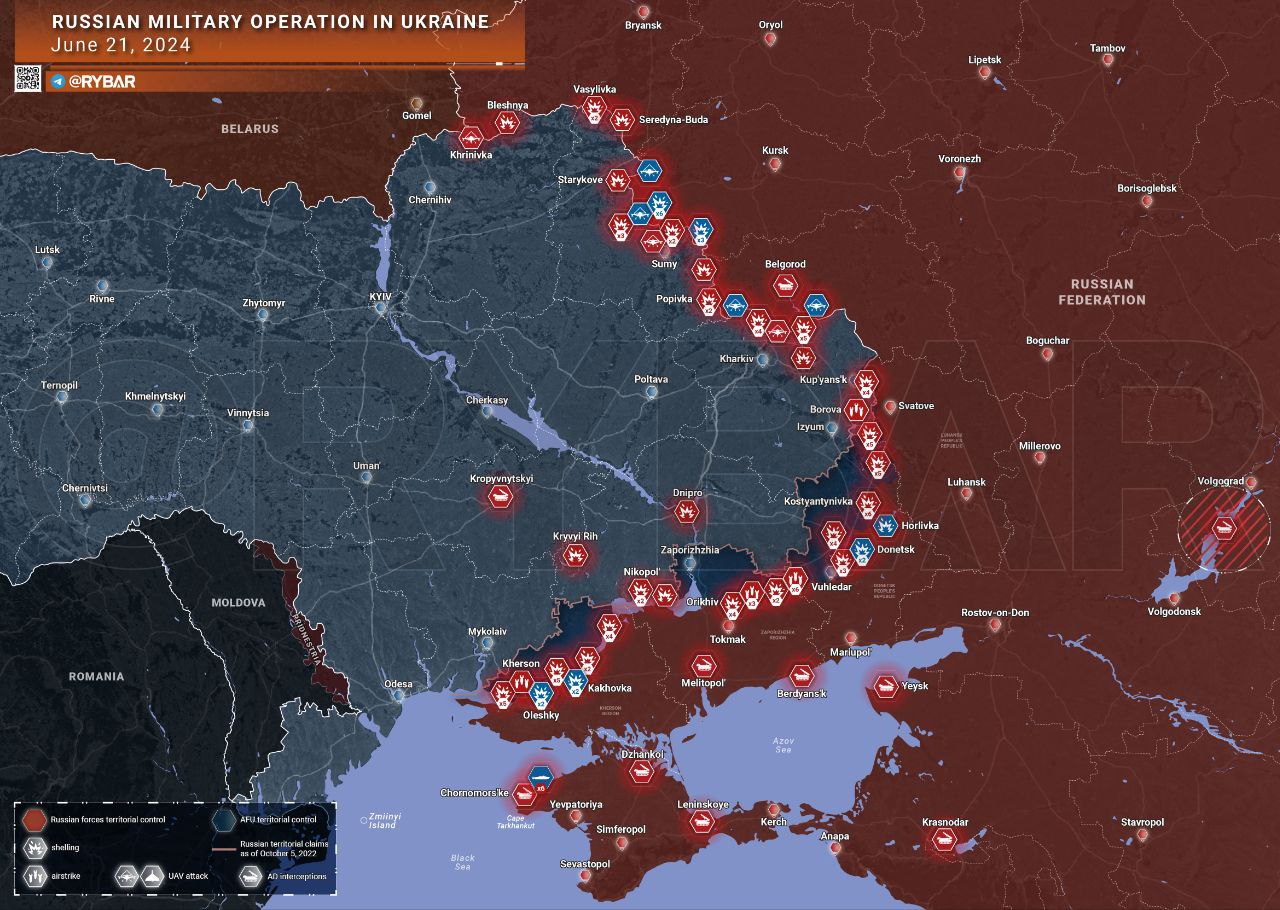Image resolution: width=1280 pixels, height=910 pixels.
Task: Select the Khmelnytskyi city label
Action: (x=155, y=396)
